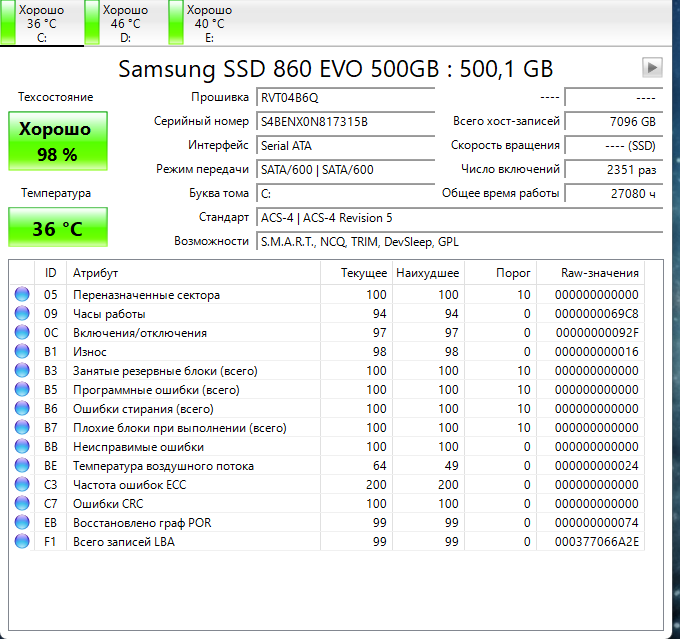This screenshot has width=680, height=639.
Task: Click the Атрибут column header
Action: 193,273
